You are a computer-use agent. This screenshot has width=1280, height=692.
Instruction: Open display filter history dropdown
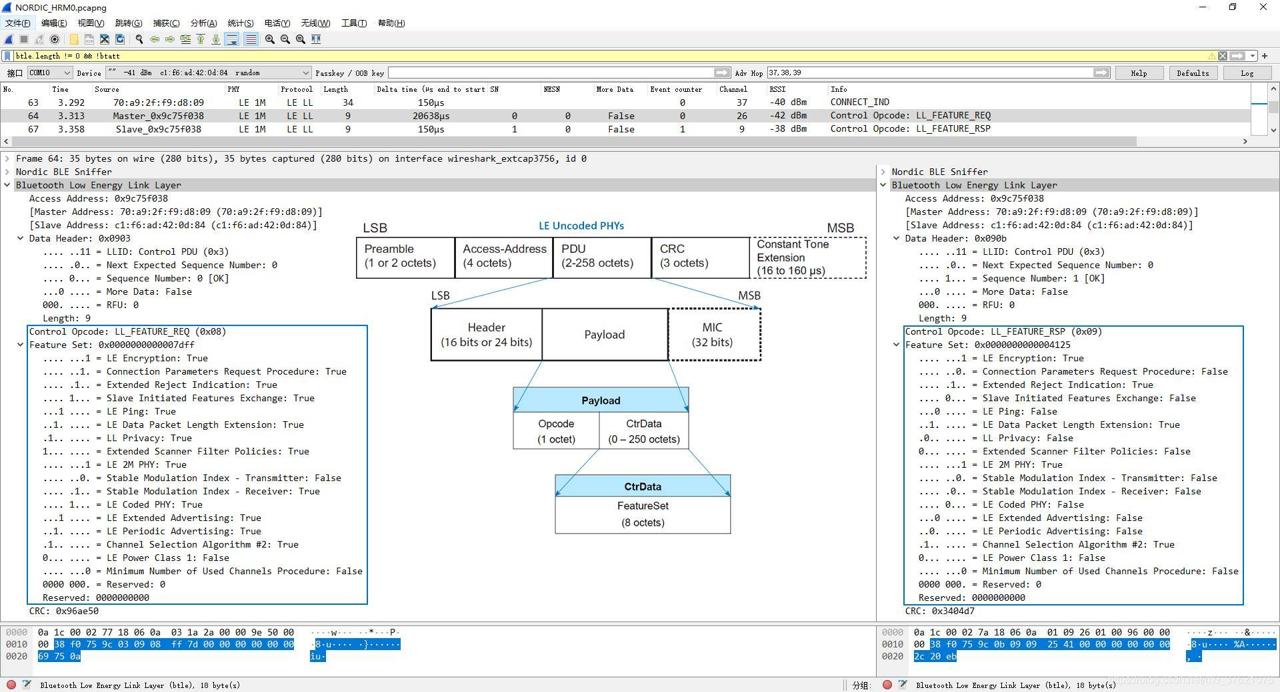coord(1253,56)
